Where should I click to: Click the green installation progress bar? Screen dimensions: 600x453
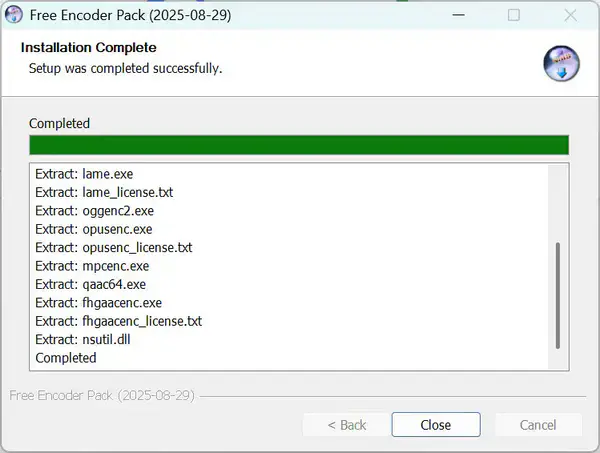[x=299, y=145]
